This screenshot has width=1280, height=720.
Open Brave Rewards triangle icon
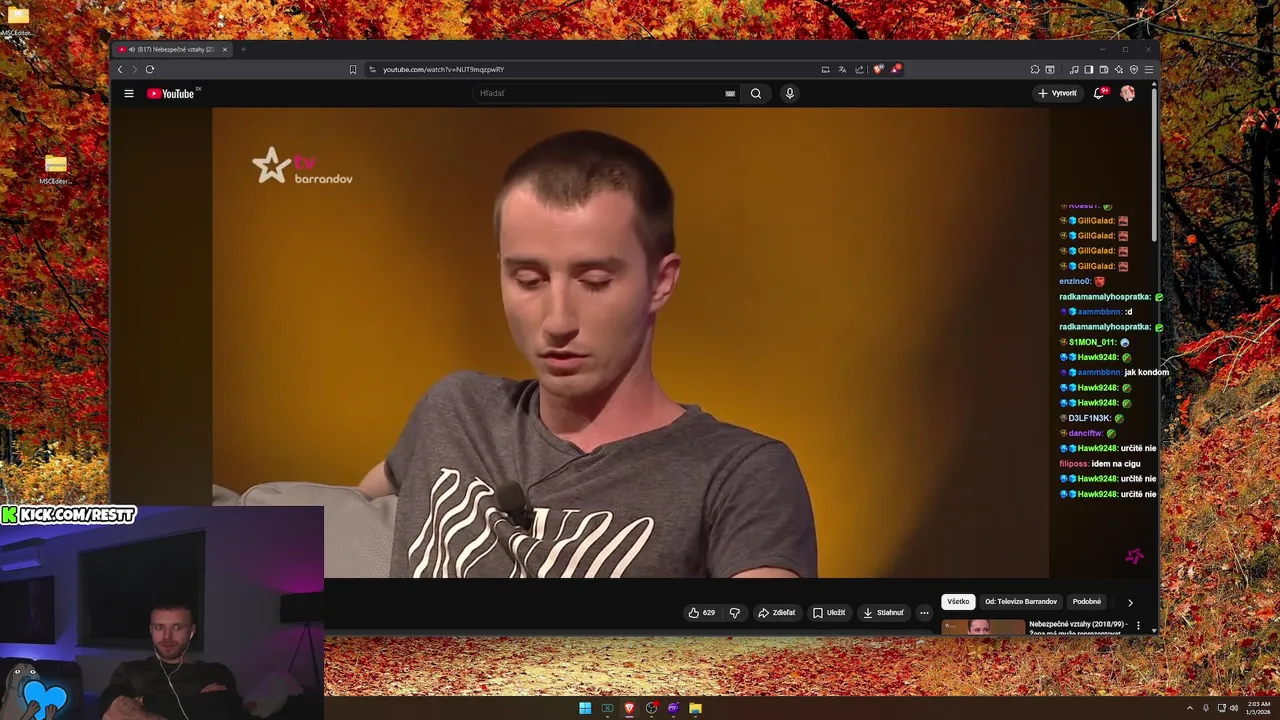click(896, 69)
